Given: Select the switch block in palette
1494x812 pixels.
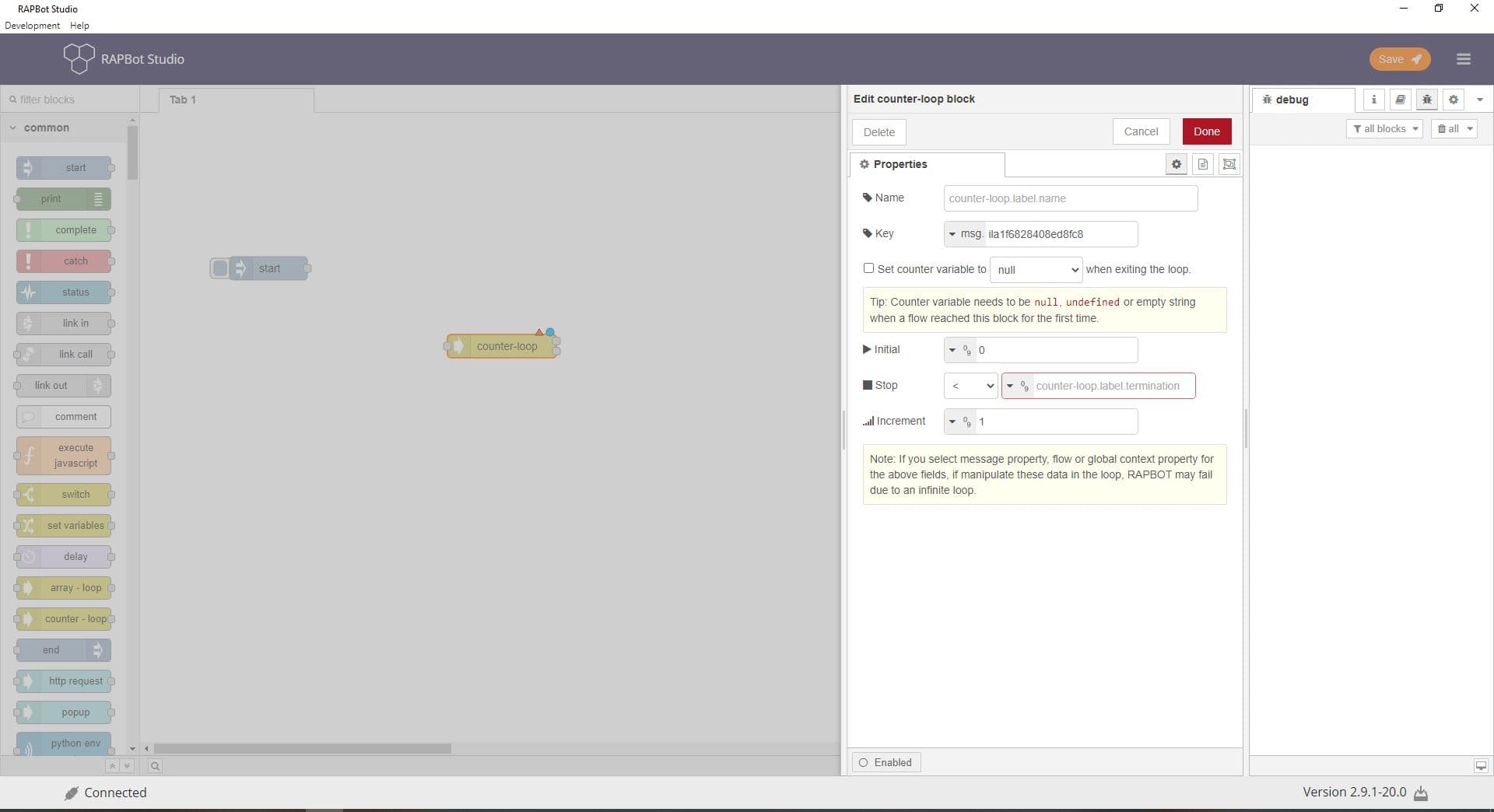Looking at the screenshot, I should [x=64, y=495].
